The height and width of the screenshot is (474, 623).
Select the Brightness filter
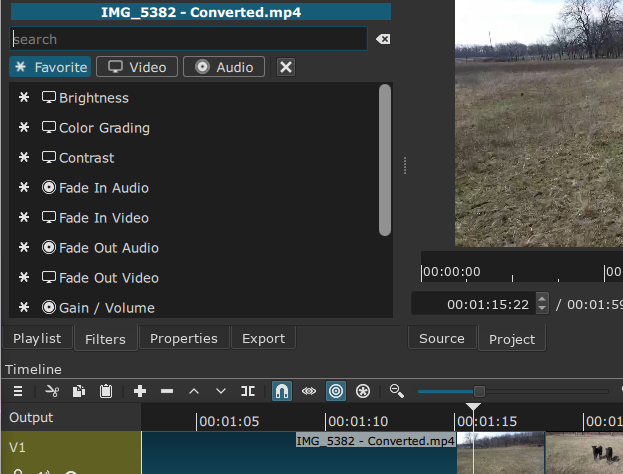[194, 98]
